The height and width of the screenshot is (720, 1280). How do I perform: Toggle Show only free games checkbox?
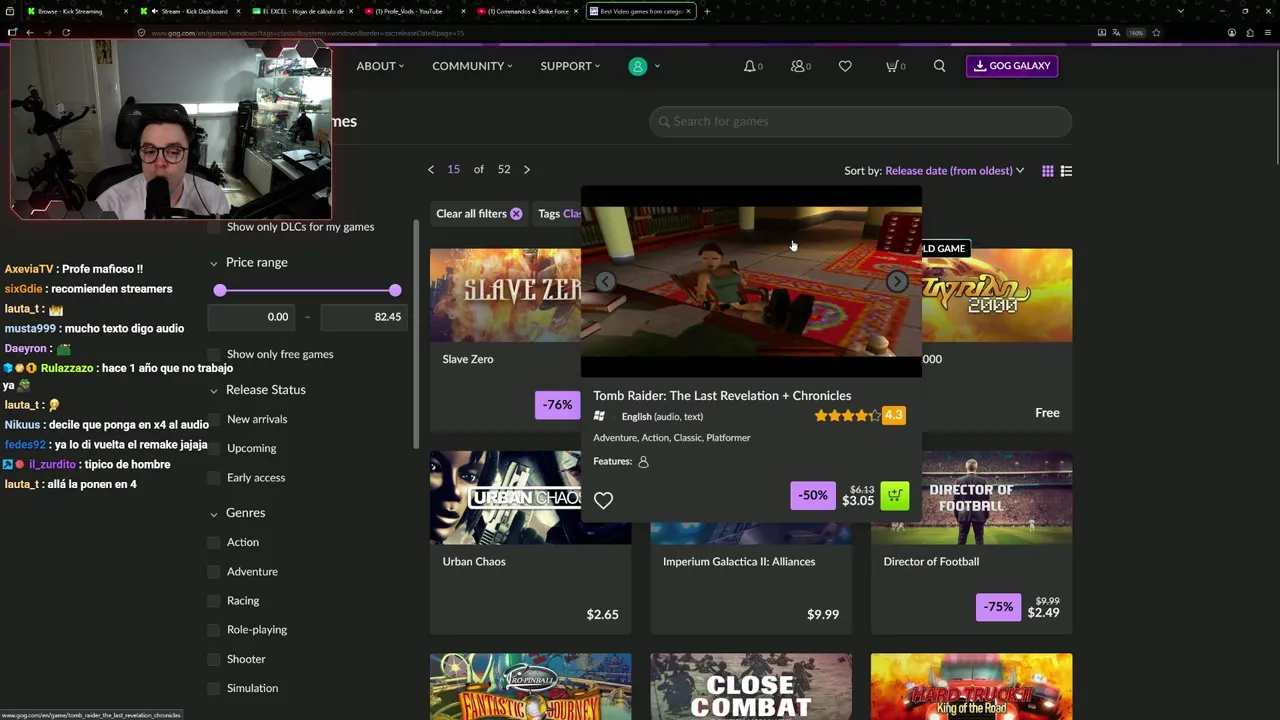tap(214, 354)
